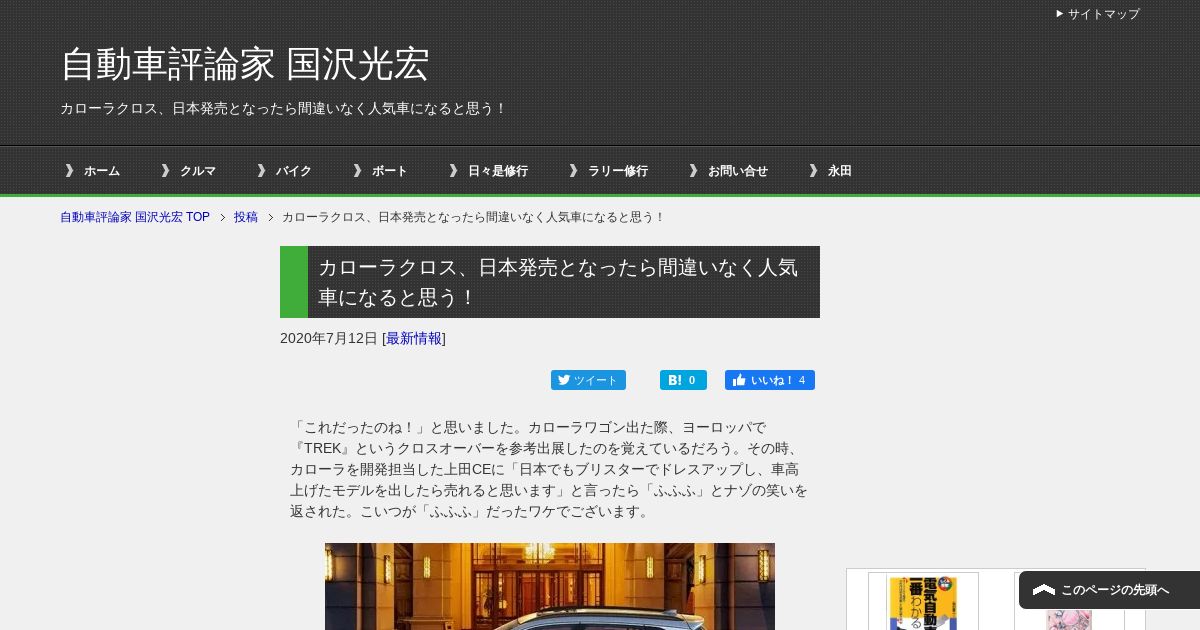Click the date 2020年7月12日

pyautogui.click(x=329, y=338)
